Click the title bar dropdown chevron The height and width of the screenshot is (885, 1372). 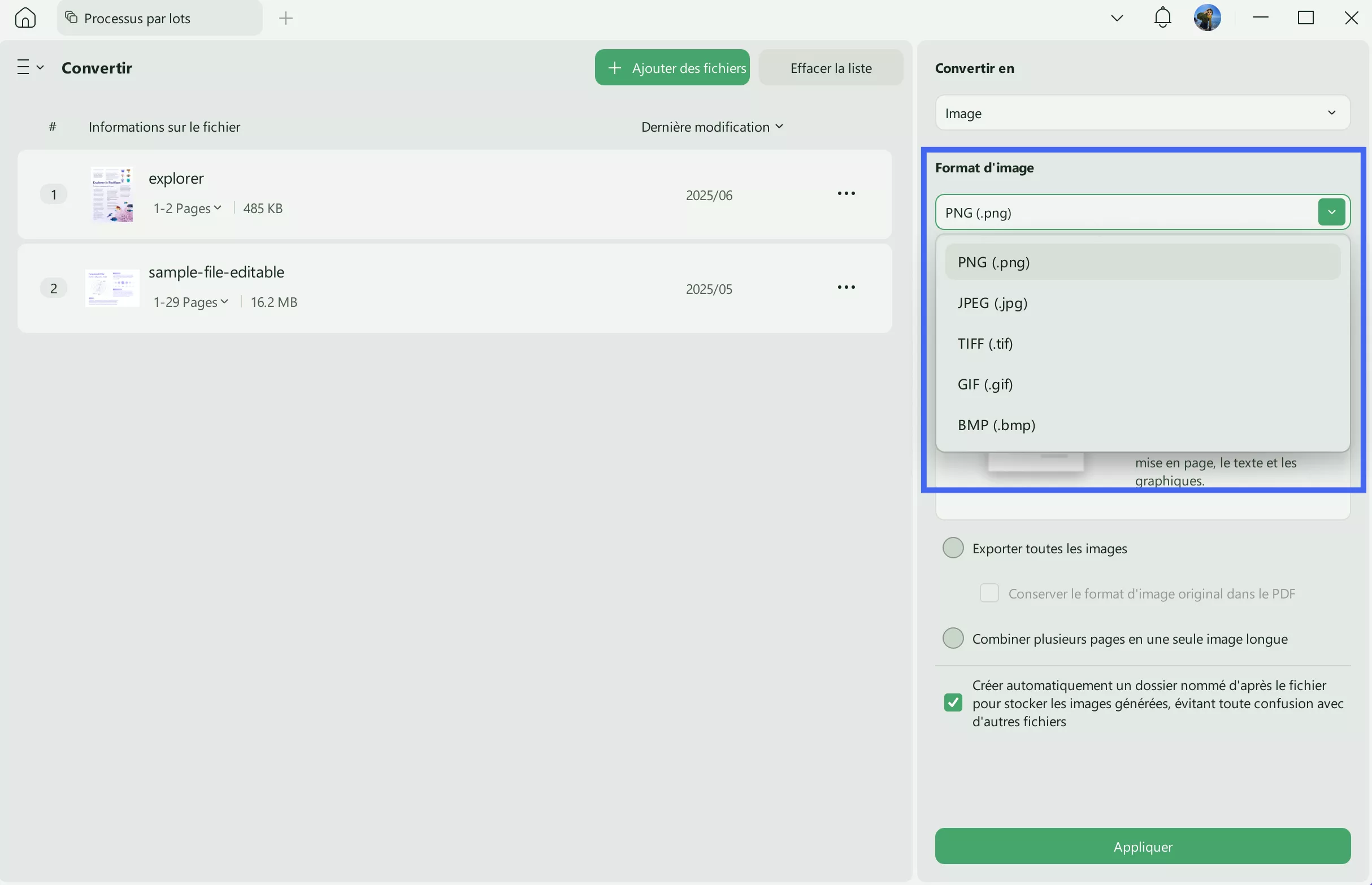pos(1117,19)
